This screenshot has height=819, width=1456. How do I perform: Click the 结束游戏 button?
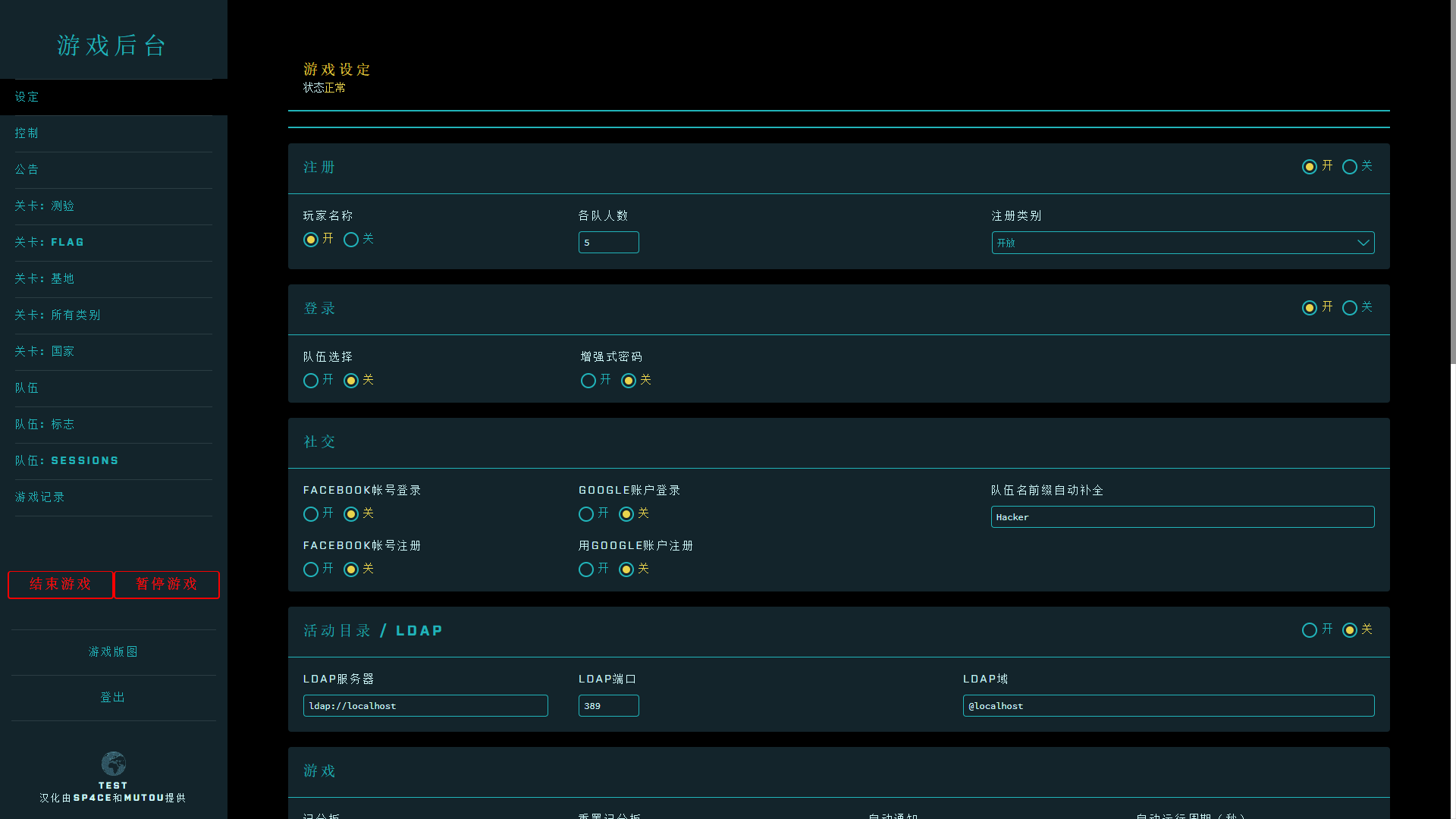click(60, 584)
